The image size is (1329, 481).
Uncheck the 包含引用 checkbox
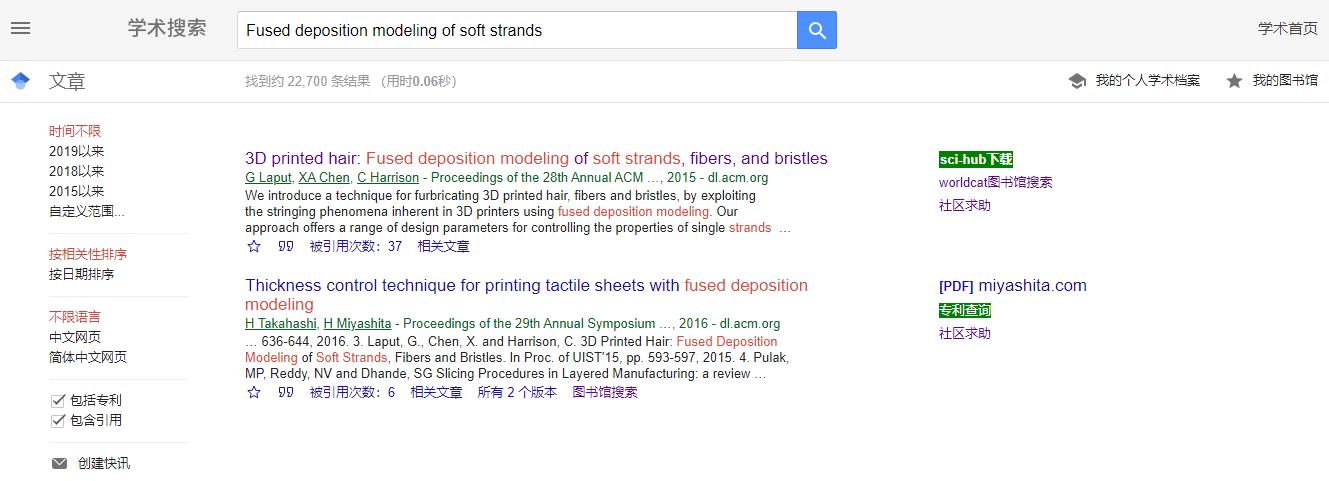click(x=58, y=420)
